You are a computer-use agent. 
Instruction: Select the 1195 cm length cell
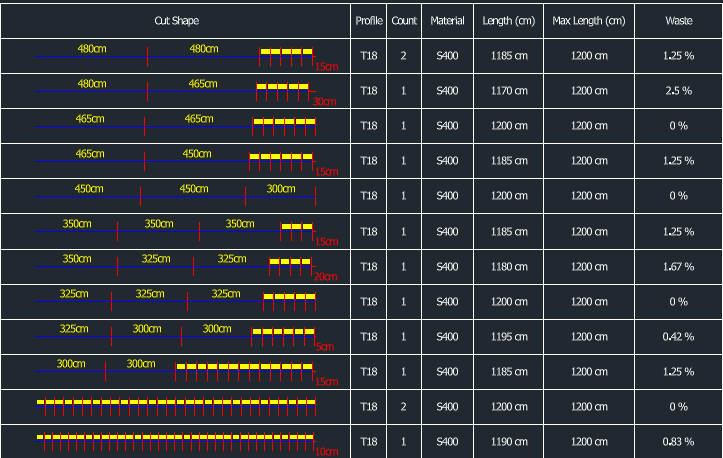(509, 337)
